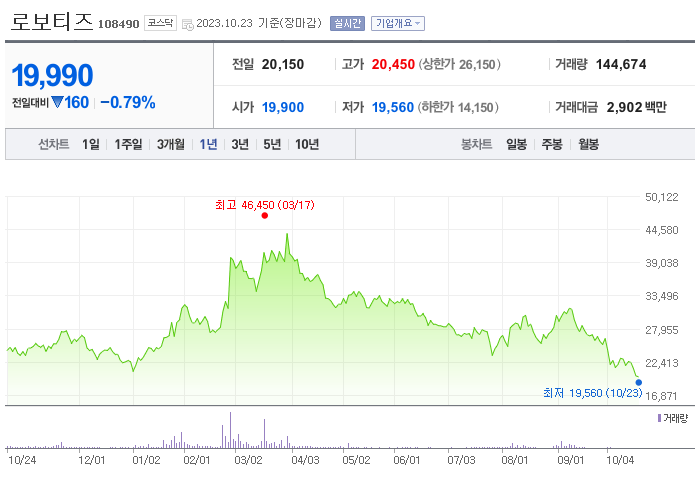Screen dimensions: 695x483
Task: Click the down-arrow 160 change value
Action: [70, 102]
